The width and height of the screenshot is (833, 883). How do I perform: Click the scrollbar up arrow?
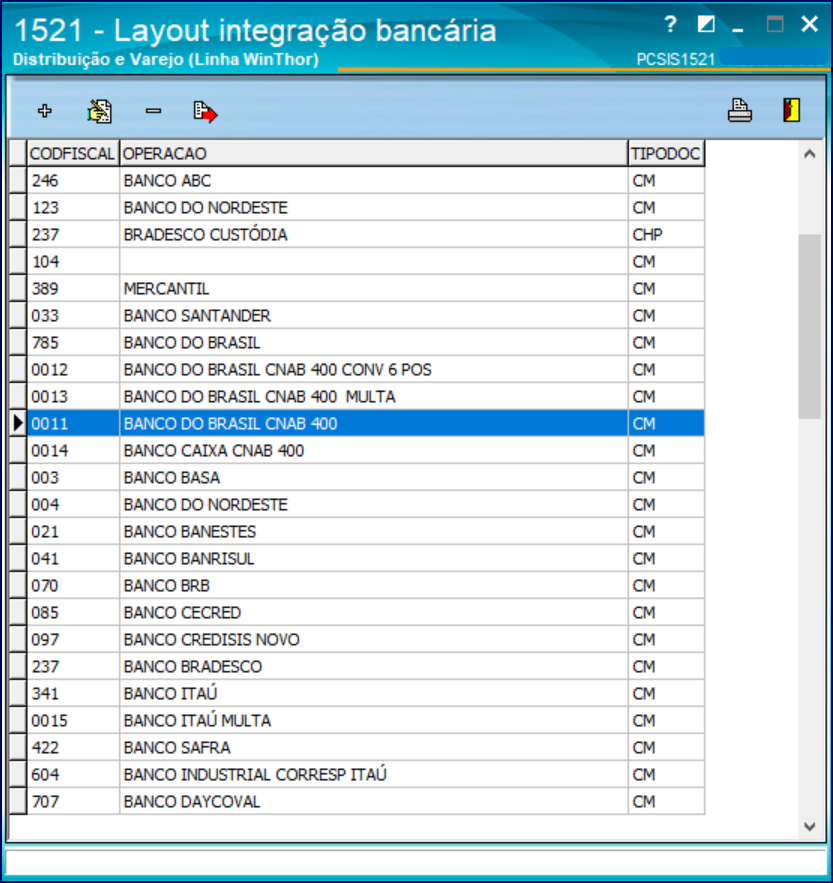[809, 154]
